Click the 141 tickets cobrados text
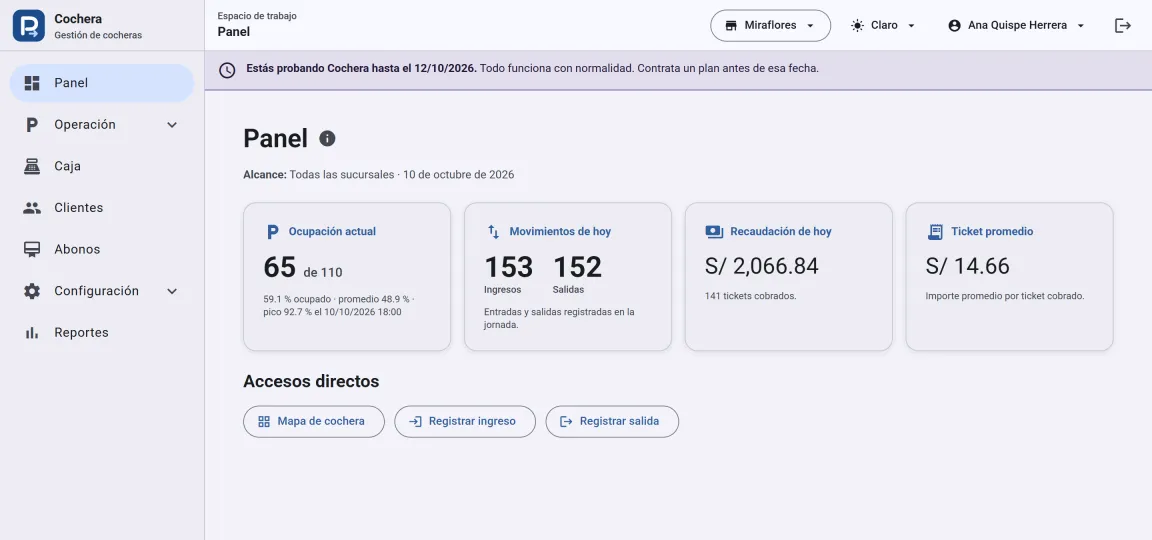 751,296
